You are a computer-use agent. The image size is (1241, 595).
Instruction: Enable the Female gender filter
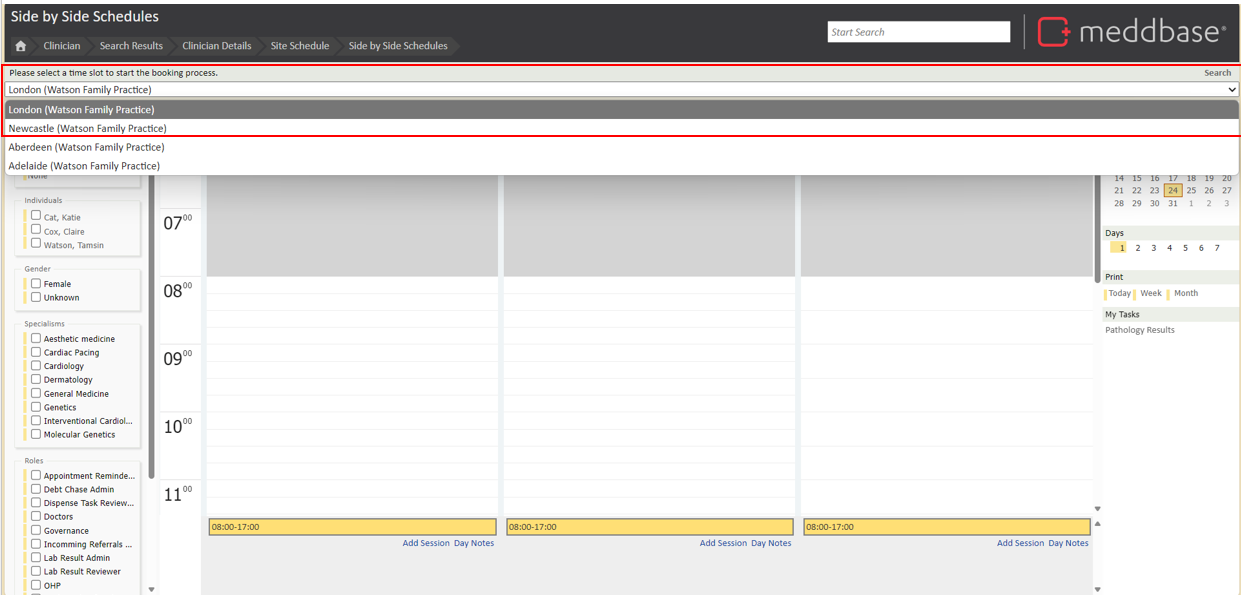point(36,284)
